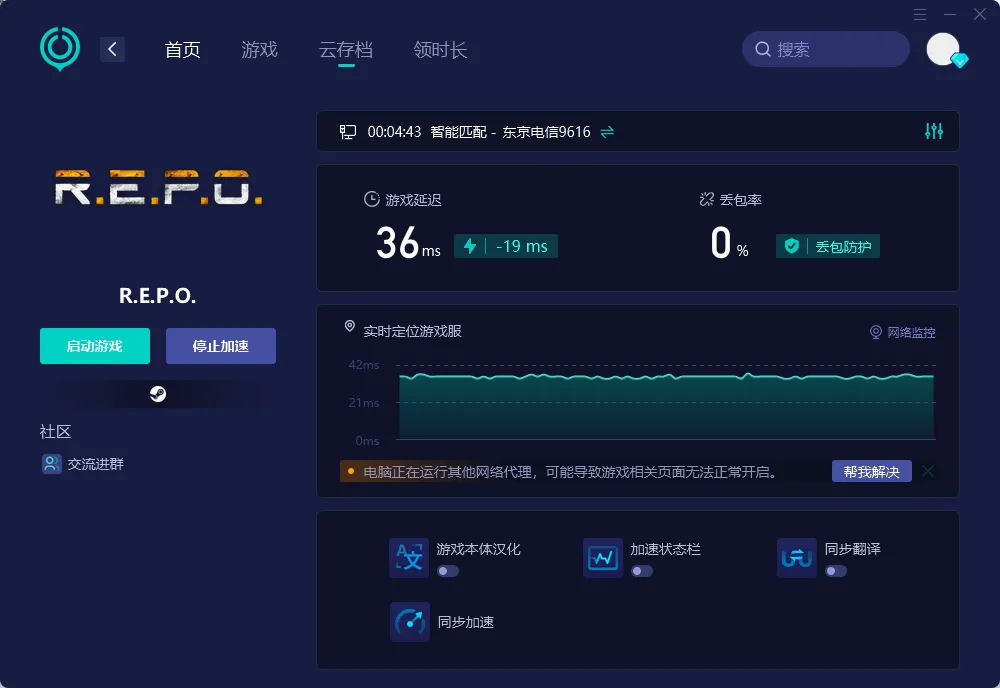The height and width of the screenshot is (688, 1000).
Task: Toggle 游戏本体汉化 switch
Action: tap(448, 571)
